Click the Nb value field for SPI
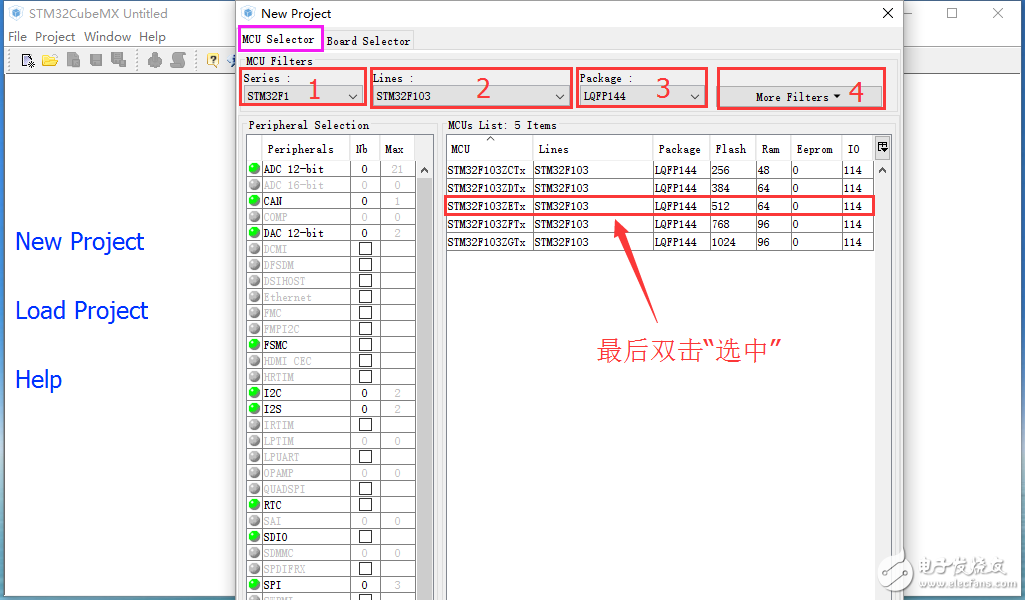Viewport: 1025px width, 600px height. pyautogui.click(x=365, y=585)
